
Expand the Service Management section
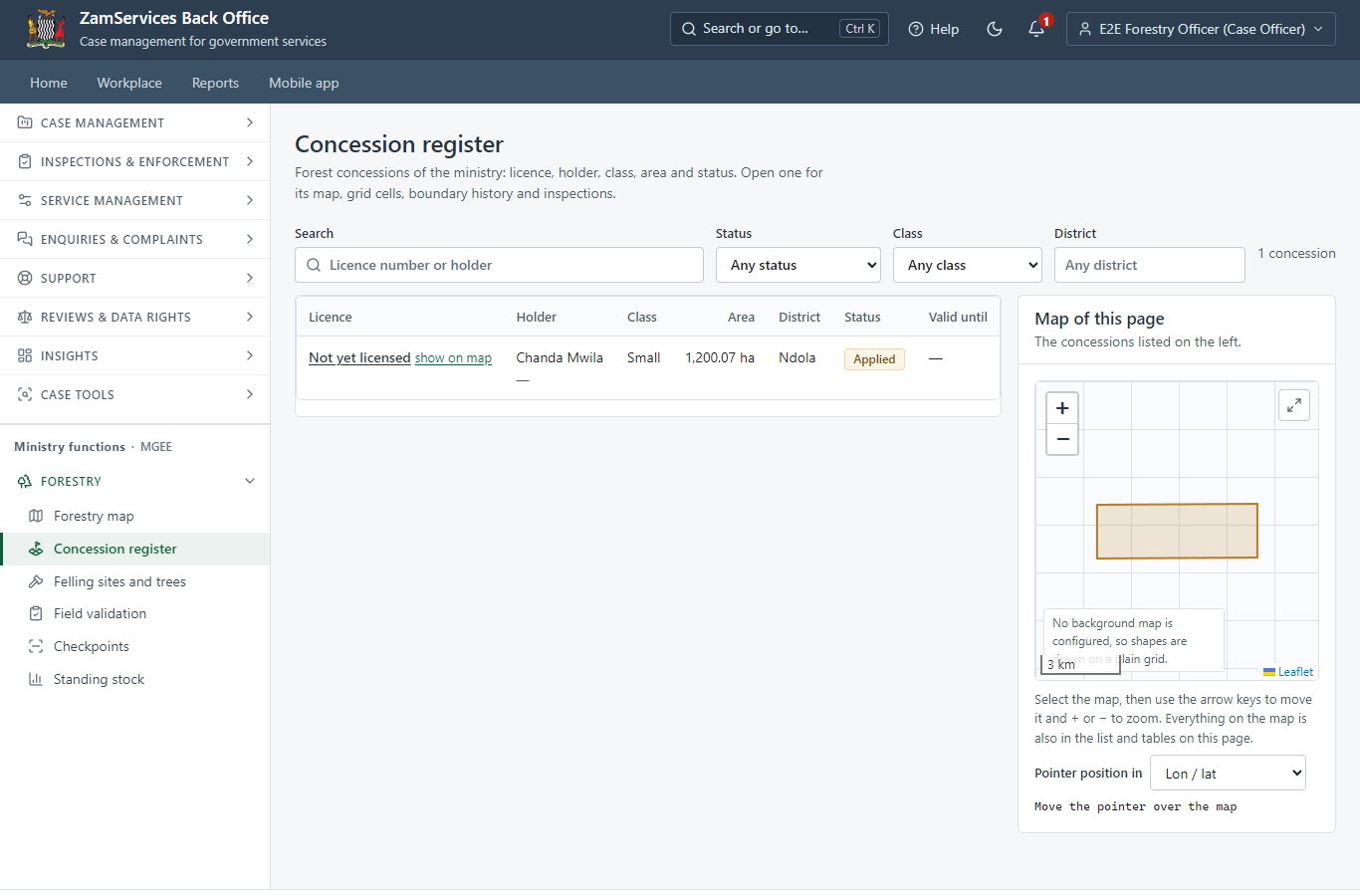tap(134, 200)
